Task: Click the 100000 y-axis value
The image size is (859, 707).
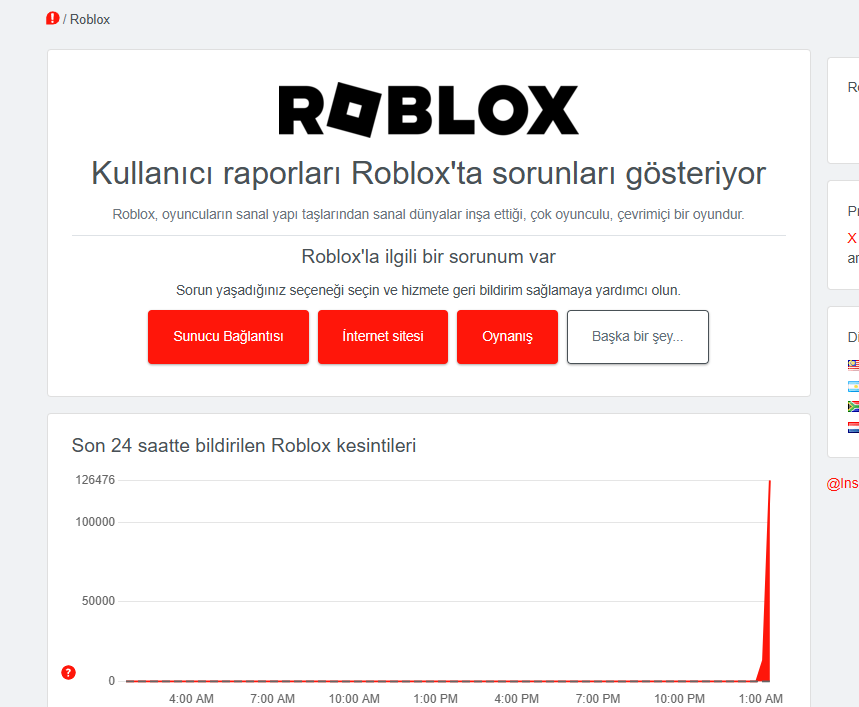Action: tap(95, 522)
